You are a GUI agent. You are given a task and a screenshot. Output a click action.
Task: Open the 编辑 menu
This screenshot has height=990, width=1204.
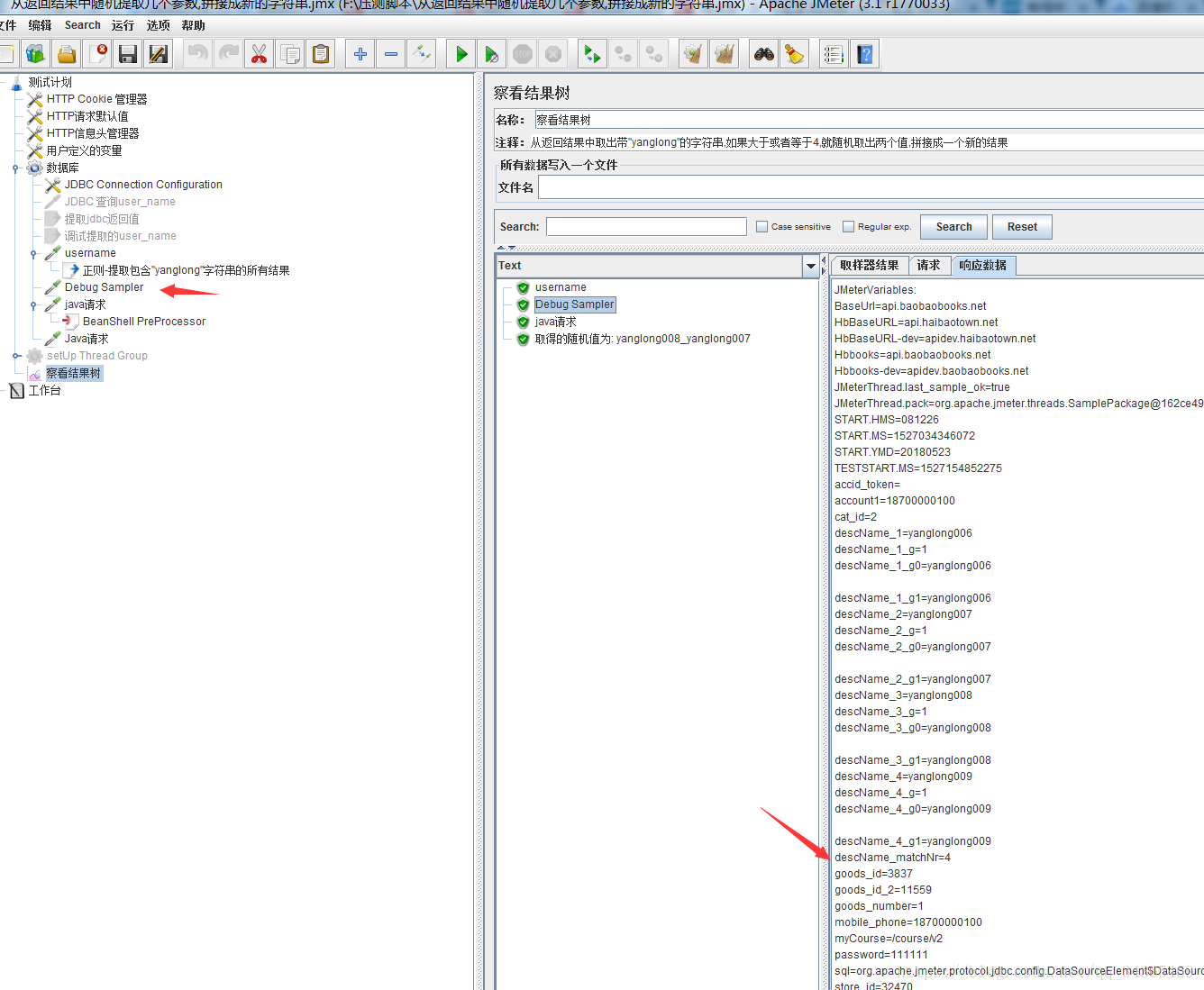pyautogui.click(x=40, y=25)
